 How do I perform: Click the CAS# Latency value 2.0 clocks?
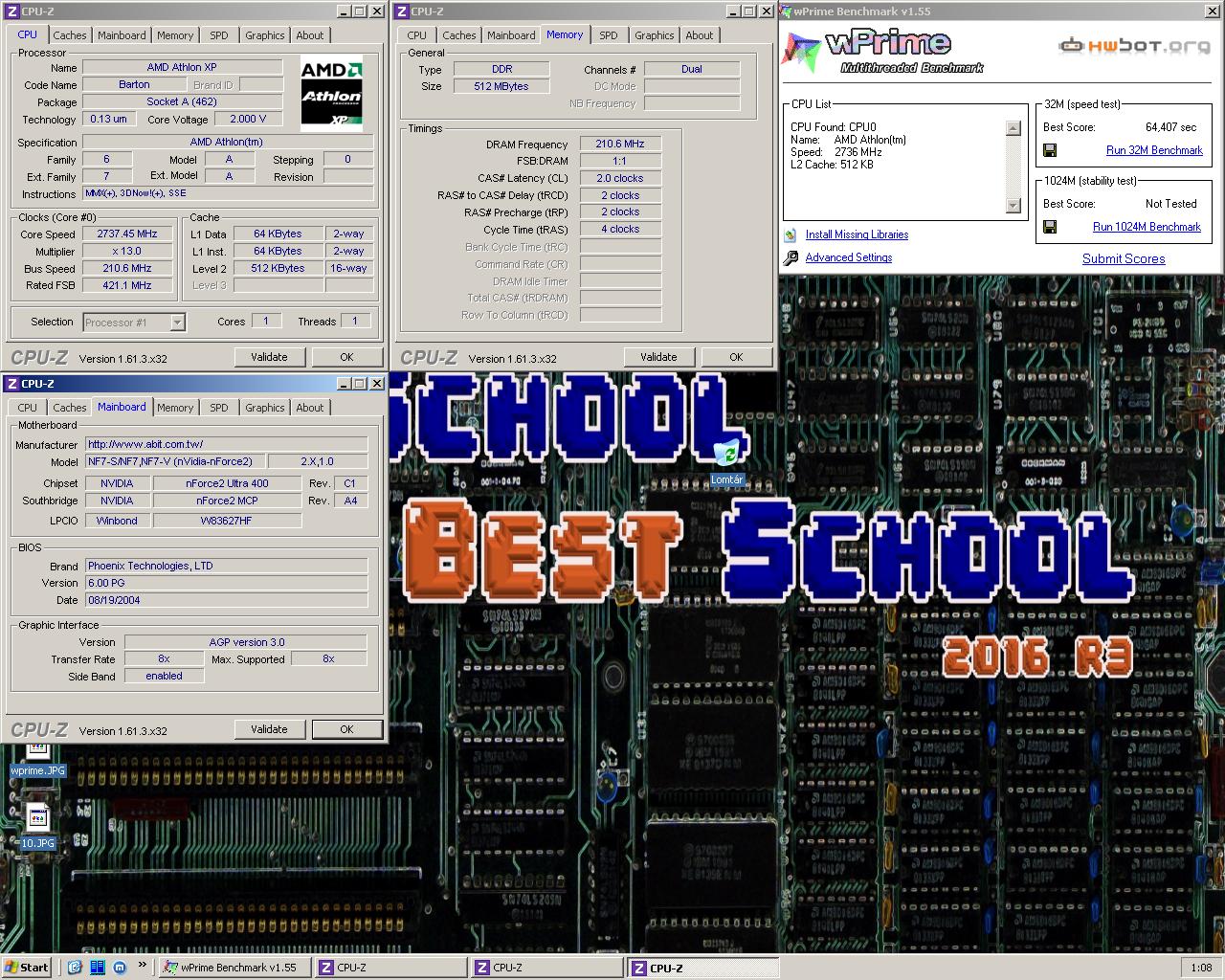point(620,178)
